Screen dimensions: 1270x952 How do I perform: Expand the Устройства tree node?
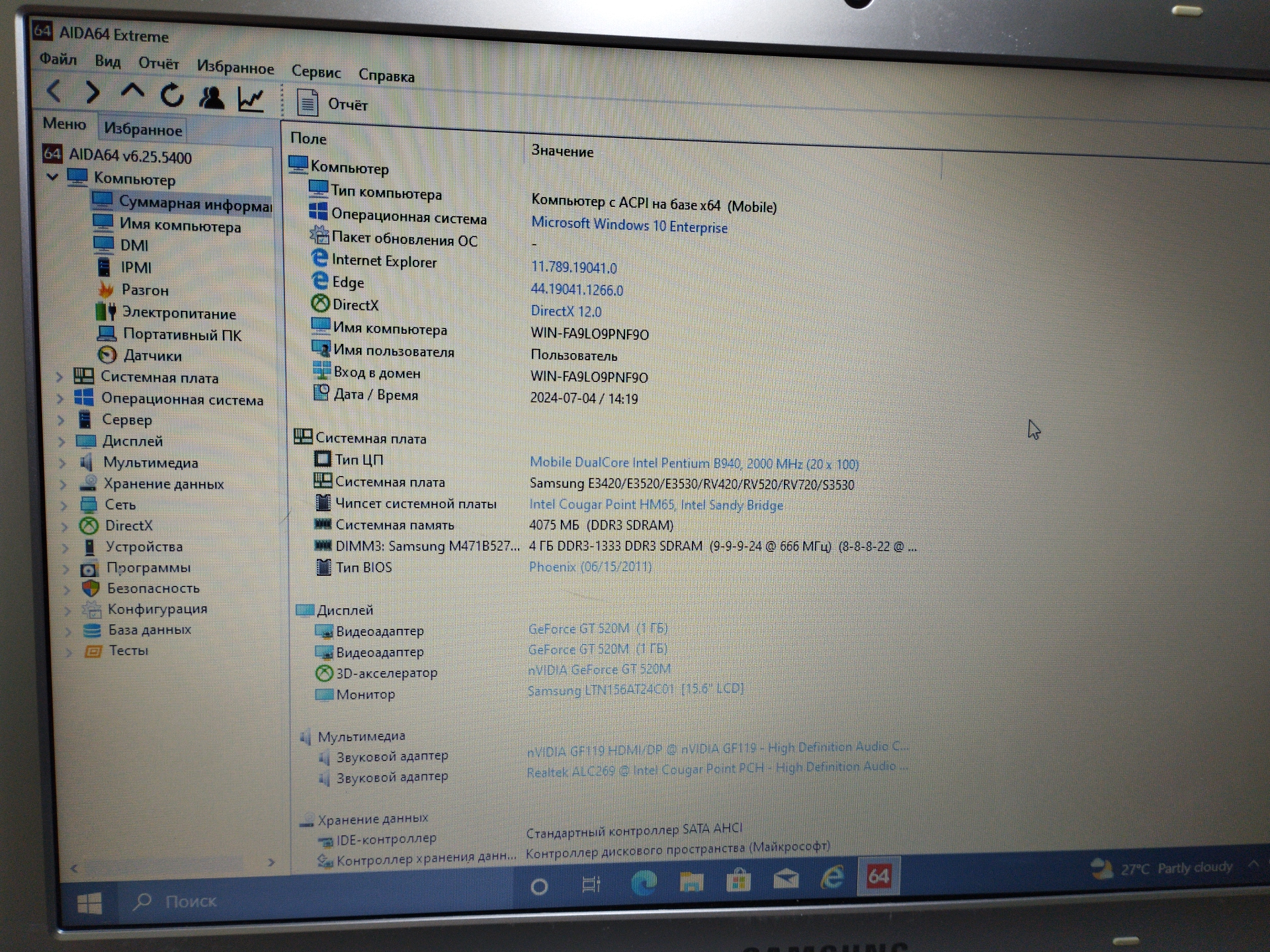(65, 547)
